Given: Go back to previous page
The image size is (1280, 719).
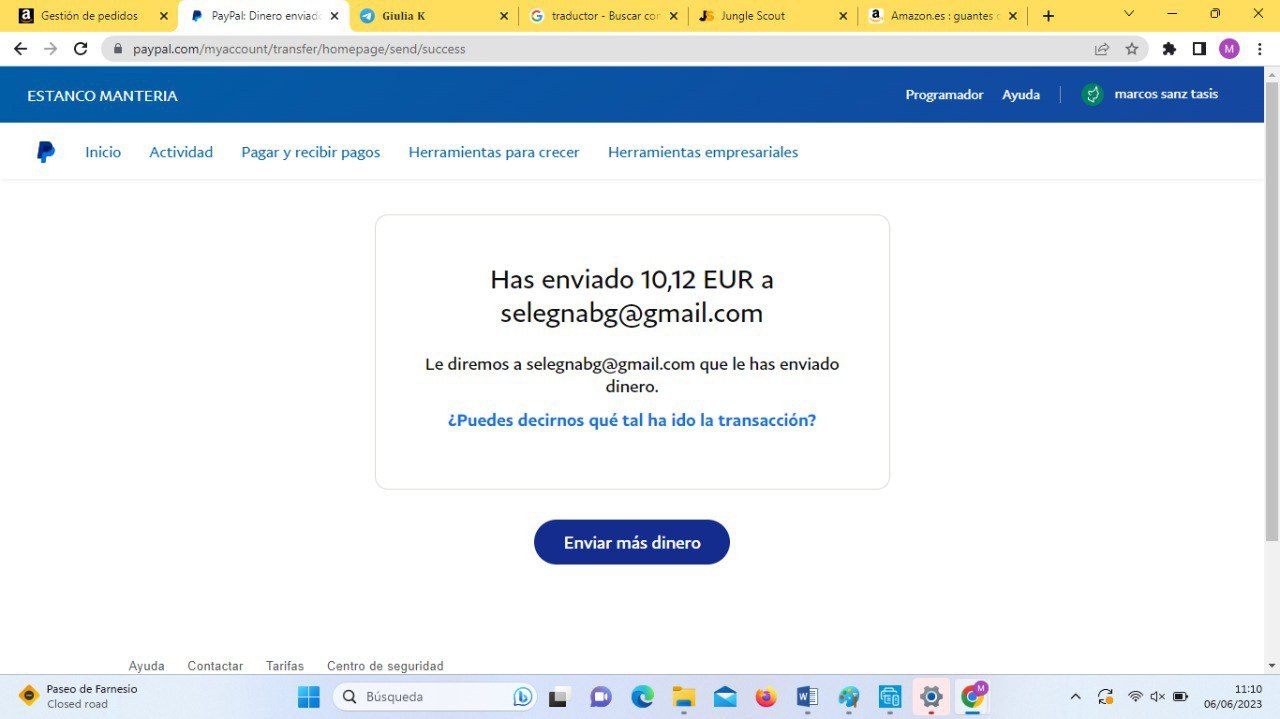Looking at the screenshot, I should 20,48.
